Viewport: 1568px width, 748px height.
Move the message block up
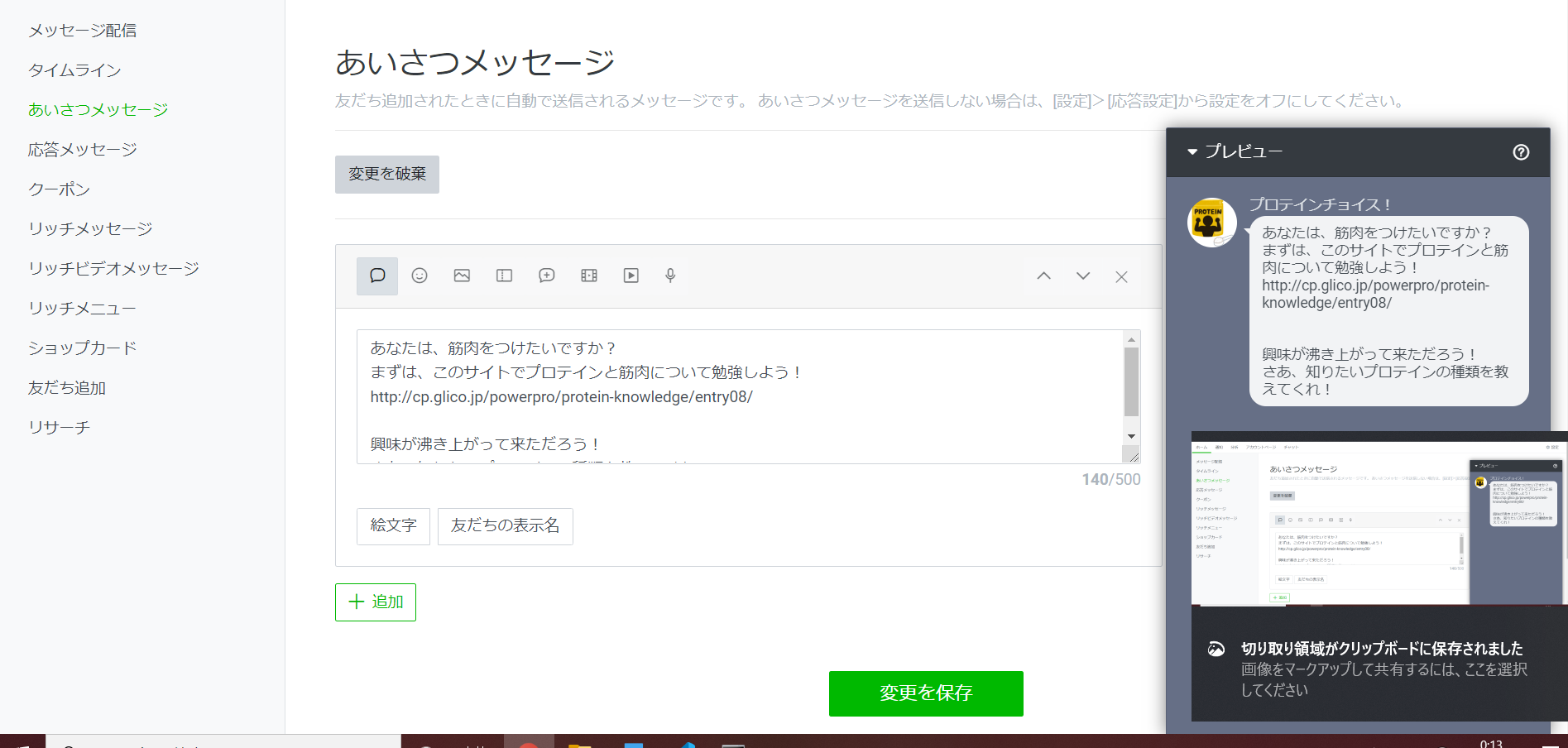(1044, 276)
